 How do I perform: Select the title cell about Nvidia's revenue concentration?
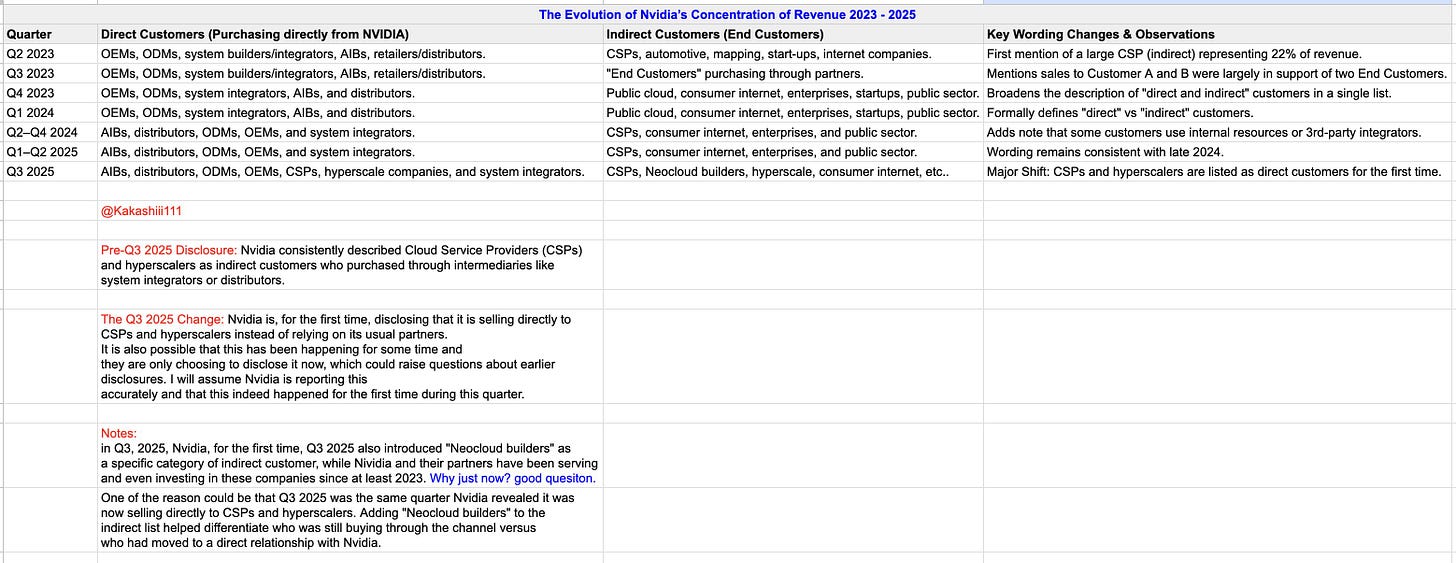[727, 14]
